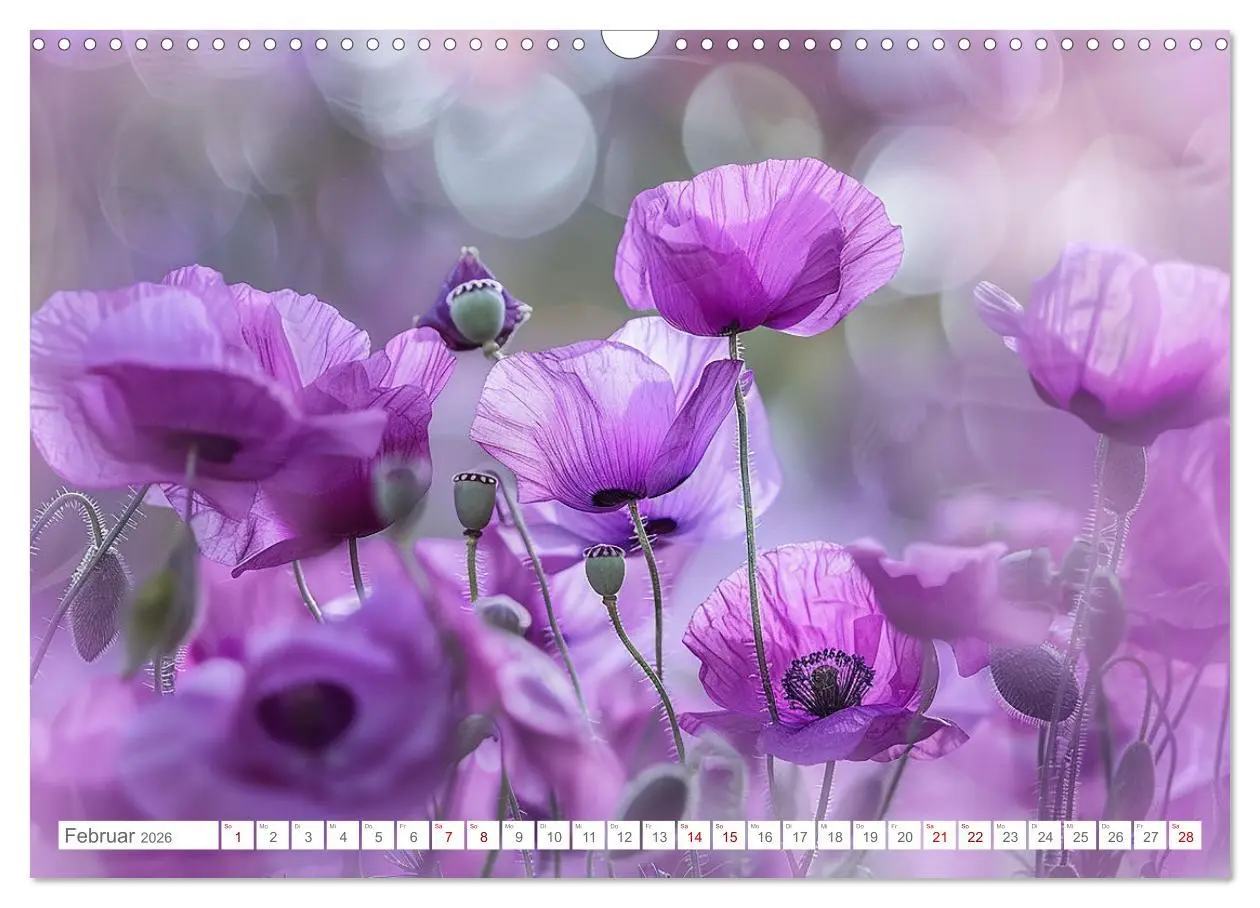The width and height of the screenshot is (1260, 908).
Task: Click the red 21 date cell
Action: [938, 838]
